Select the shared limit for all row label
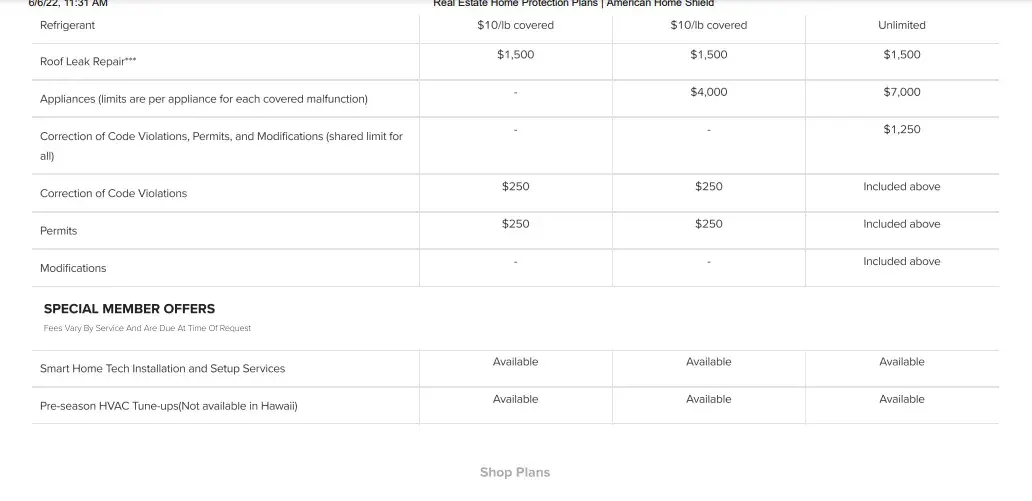This screenshot has height=501, width=1032. pyautogui.click(x=221, y=145)
